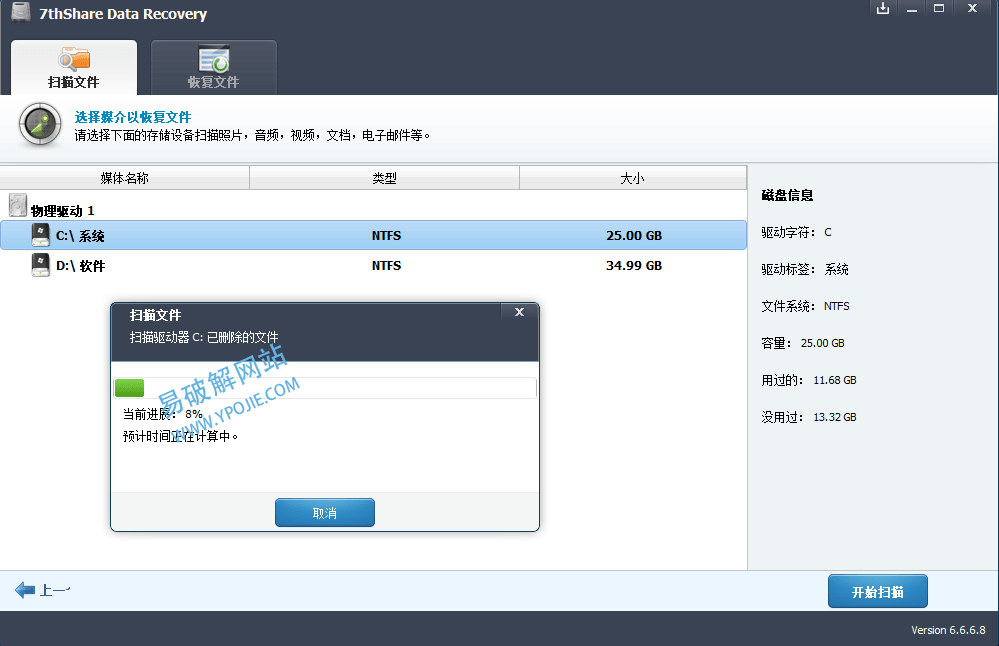Viewport: 999px width, 646px height.
Task: Switch to the 扫描文件 tab
Action: (74, 82)
